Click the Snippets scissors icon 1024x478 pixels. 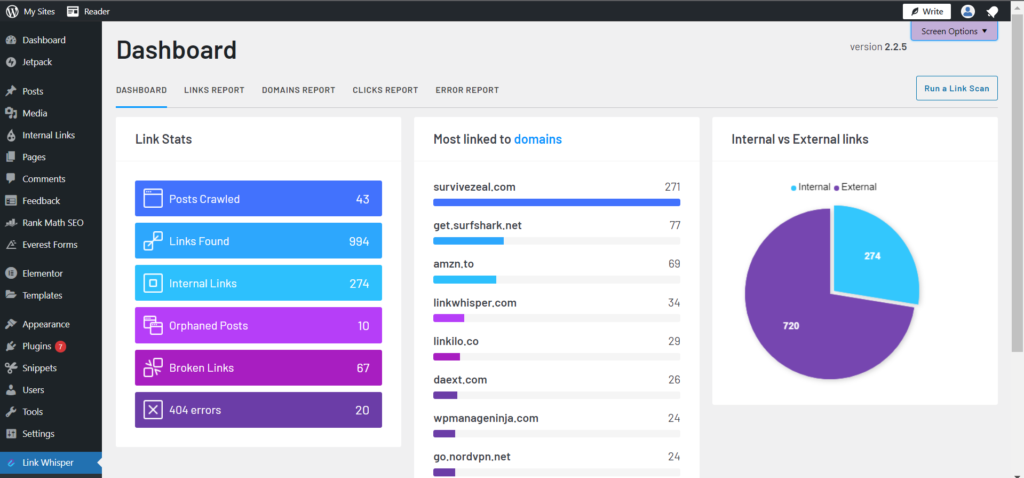(10, 368)
